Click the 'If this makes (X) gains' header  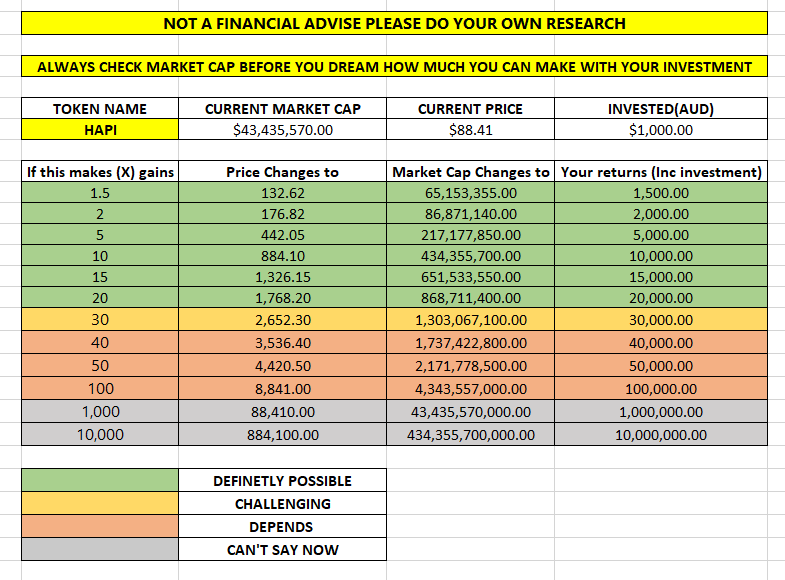coord(100,172)
